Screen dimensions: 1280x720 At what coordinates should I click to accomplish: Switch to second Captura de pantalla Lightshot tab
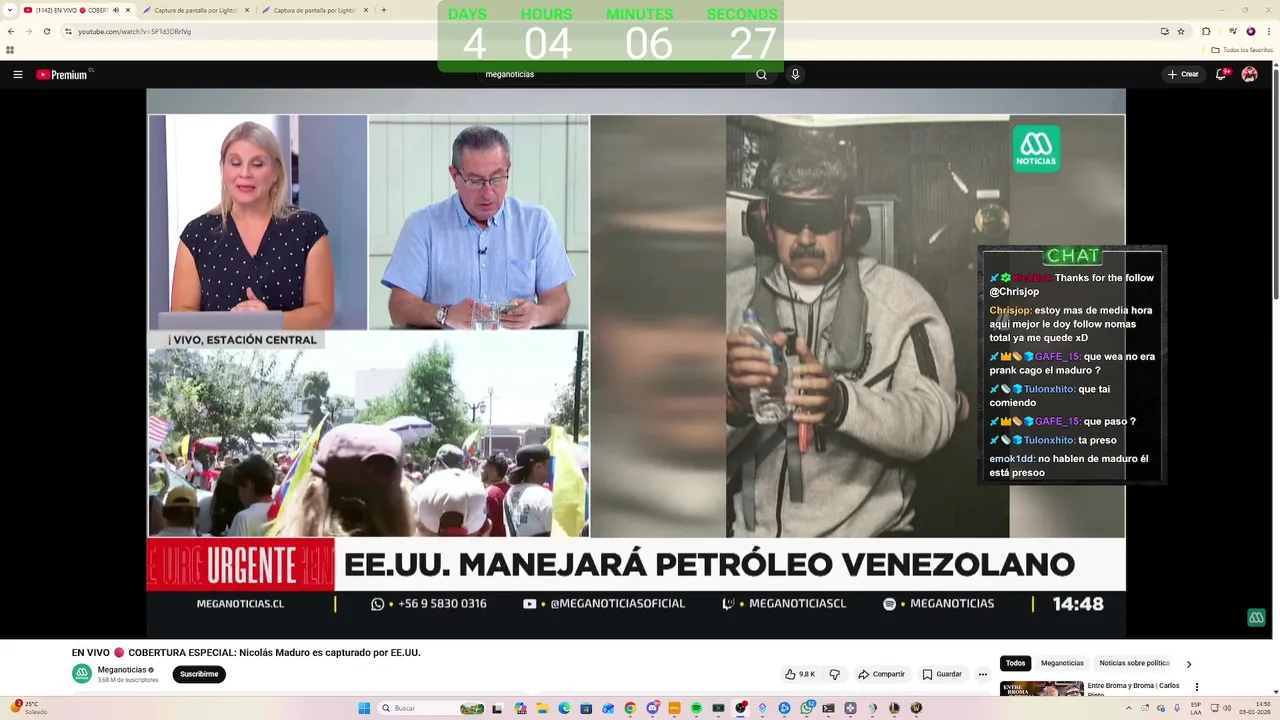[315, 10]
